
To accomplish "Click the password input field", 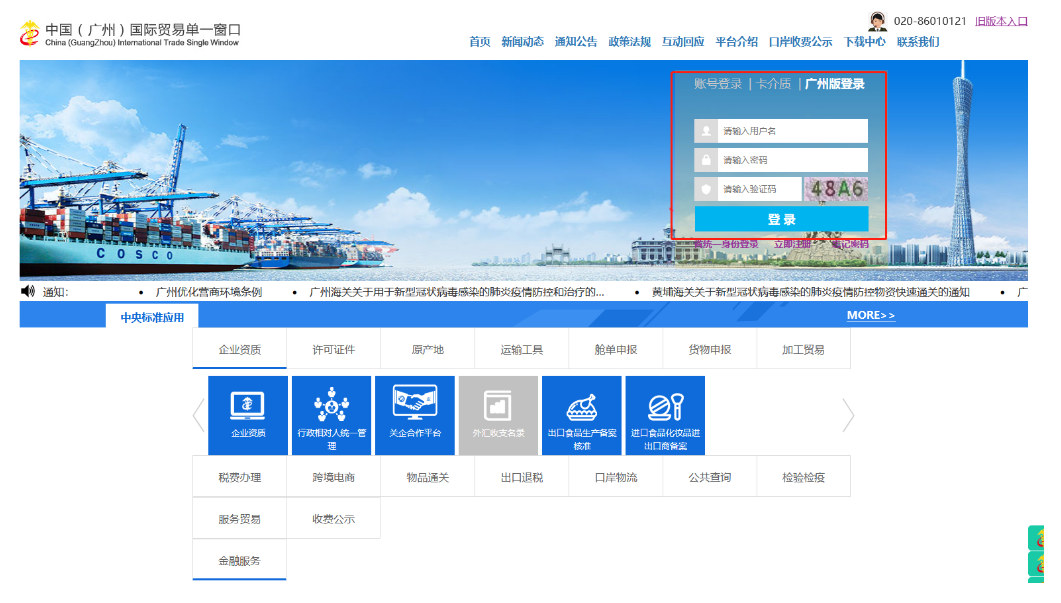I will (x=781, y=160).
